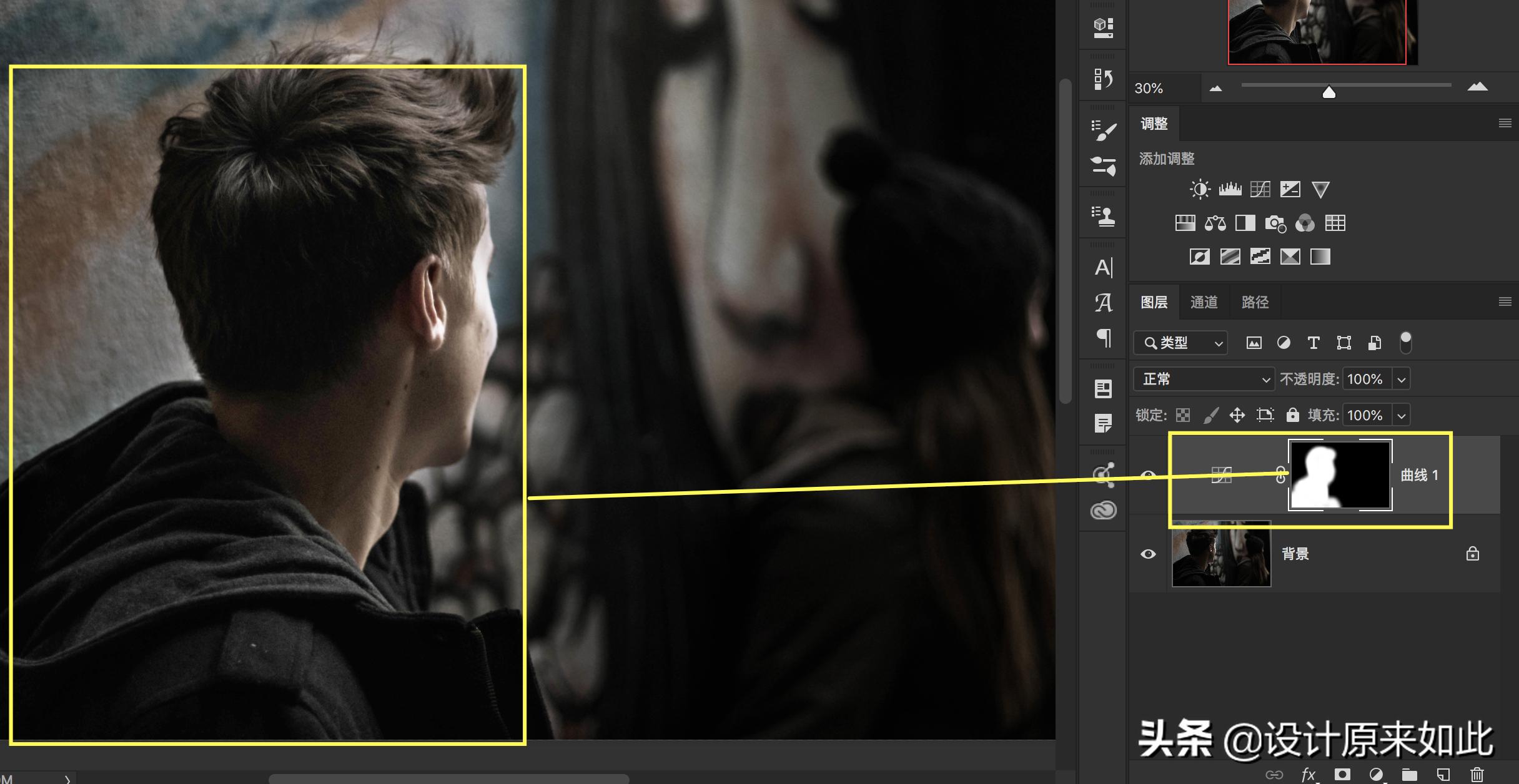The width and height of the screenshot is (1519, 784).
Task: Click the navigator zoom slider handle
Action: click(x=1329, y=92)
